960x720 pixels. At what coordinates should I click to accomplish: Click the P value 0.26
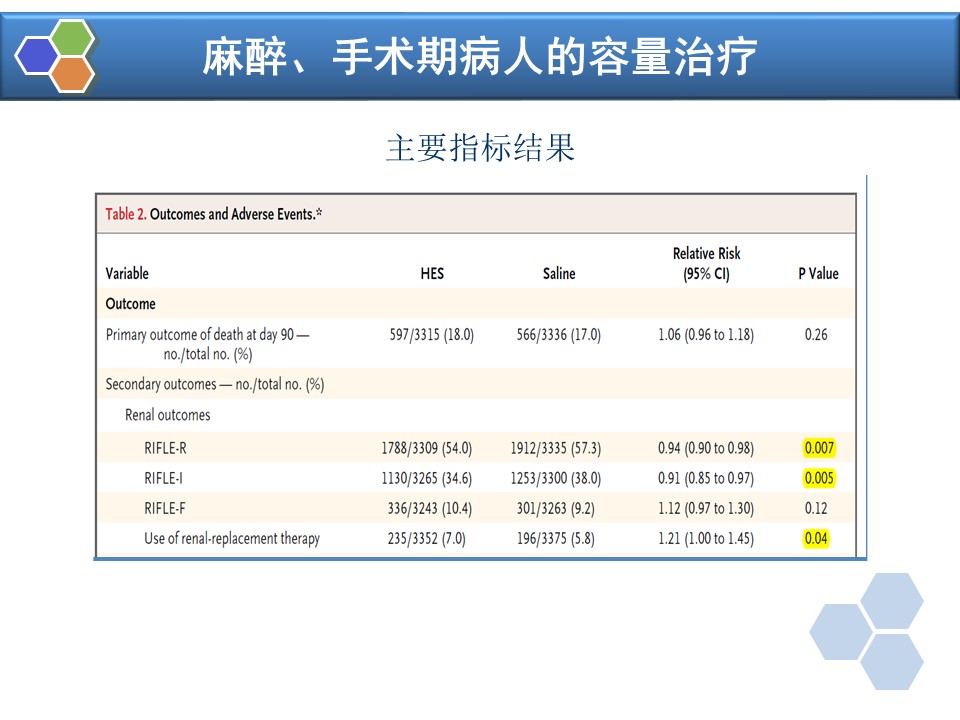point(816,335)
